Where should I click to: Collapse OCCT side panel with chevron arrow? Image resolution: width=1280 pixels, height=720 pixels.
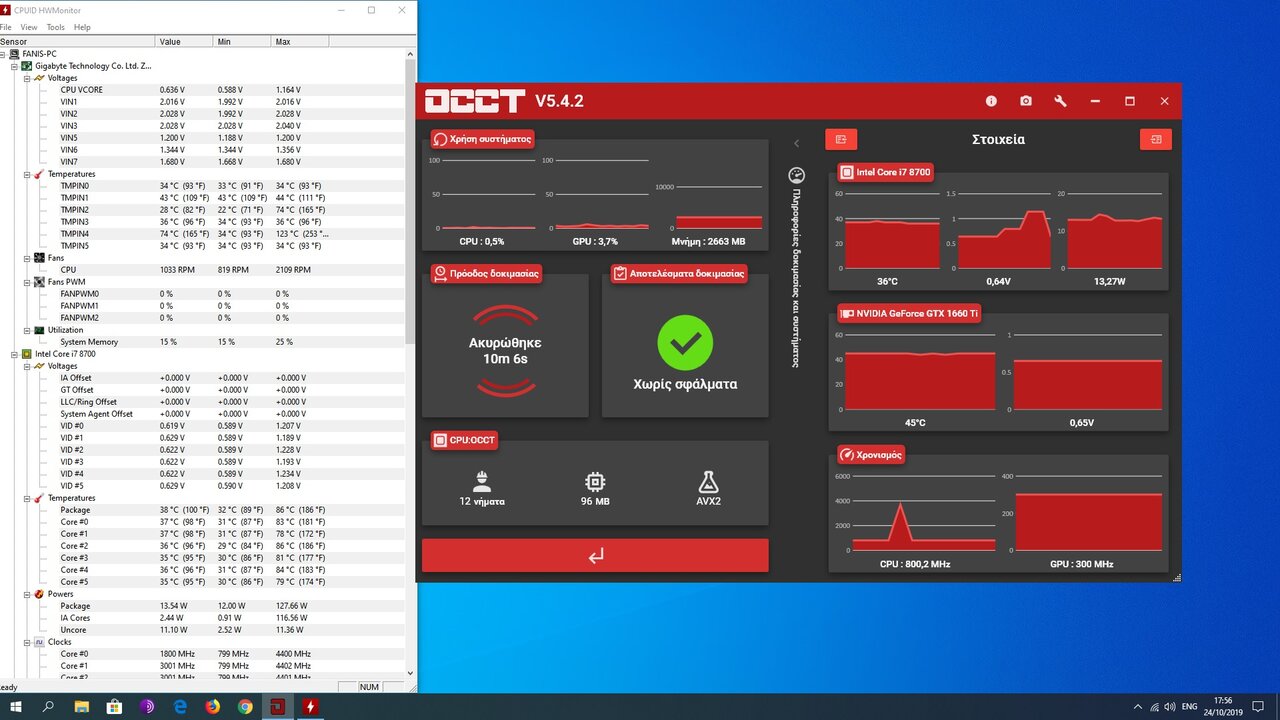pyautogui.click(x=796, y=144)
